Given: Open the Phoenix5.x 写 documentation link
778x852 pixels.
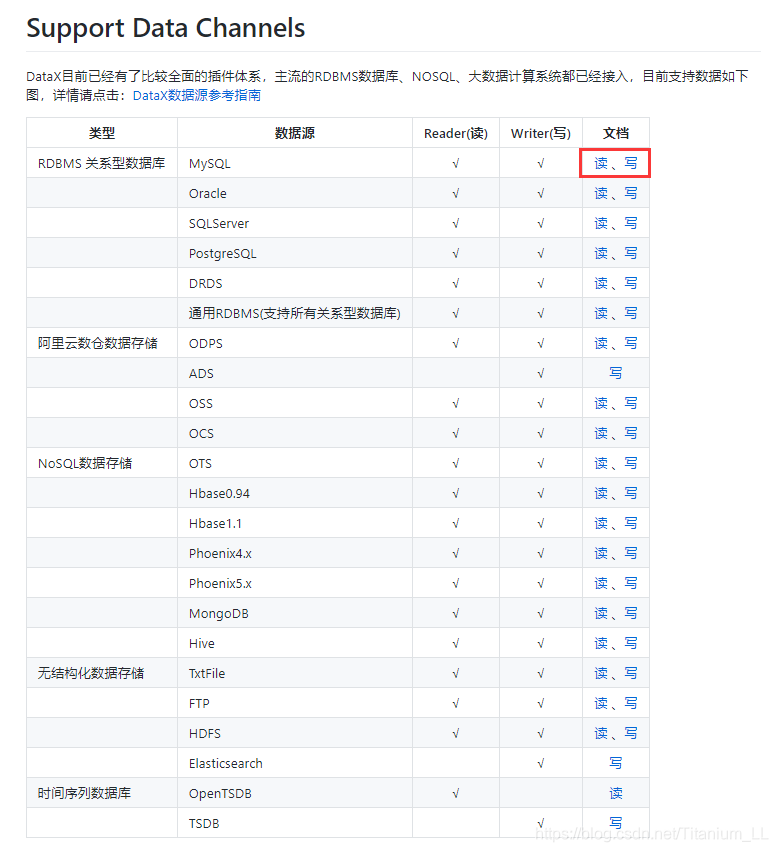Looking at the screenshot, I should point(630,583).
